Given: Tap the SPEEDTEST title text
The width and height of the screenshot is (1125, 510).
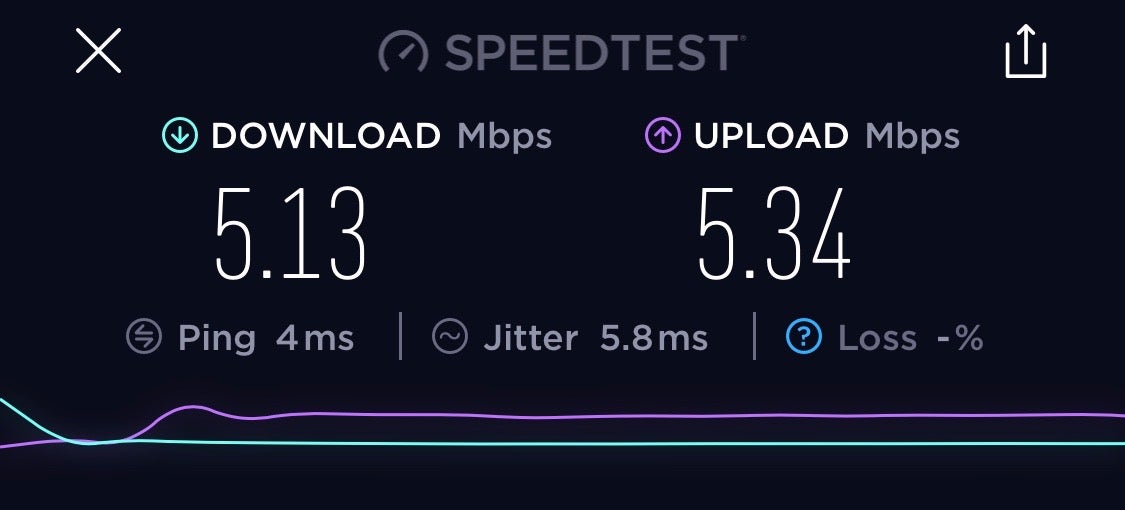Looking at the screenshot, I should coord(594,53).
